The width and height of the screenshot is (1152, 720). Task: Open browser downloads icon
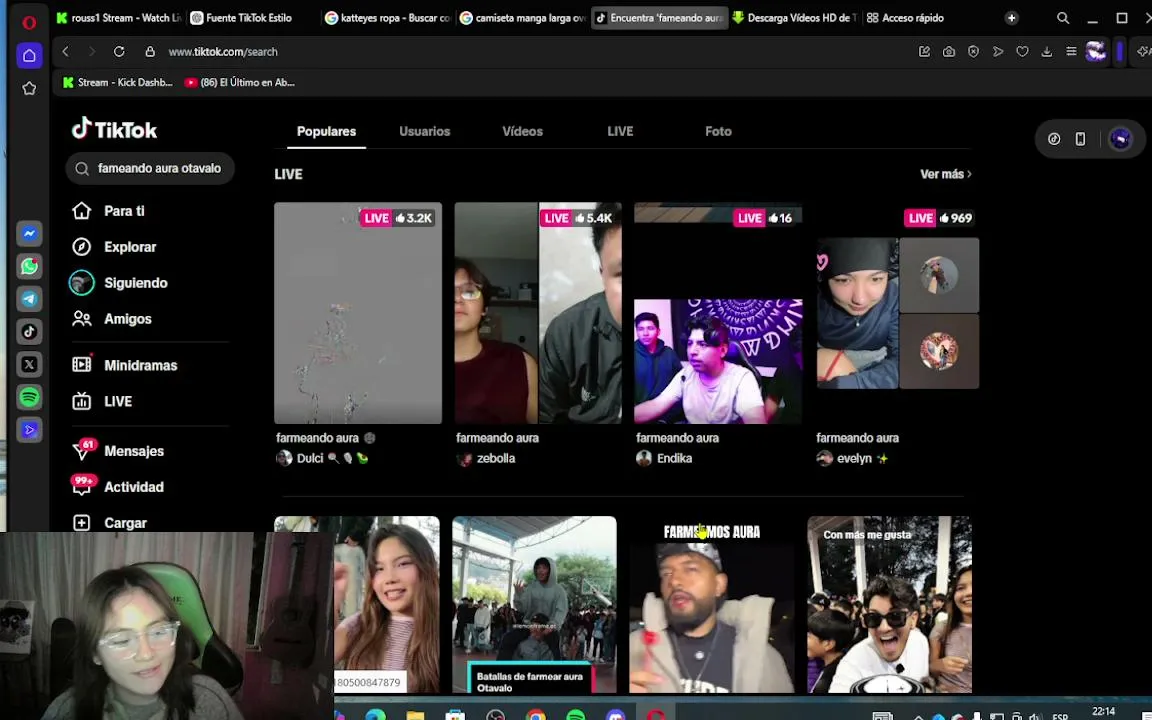pos(1047,51)
